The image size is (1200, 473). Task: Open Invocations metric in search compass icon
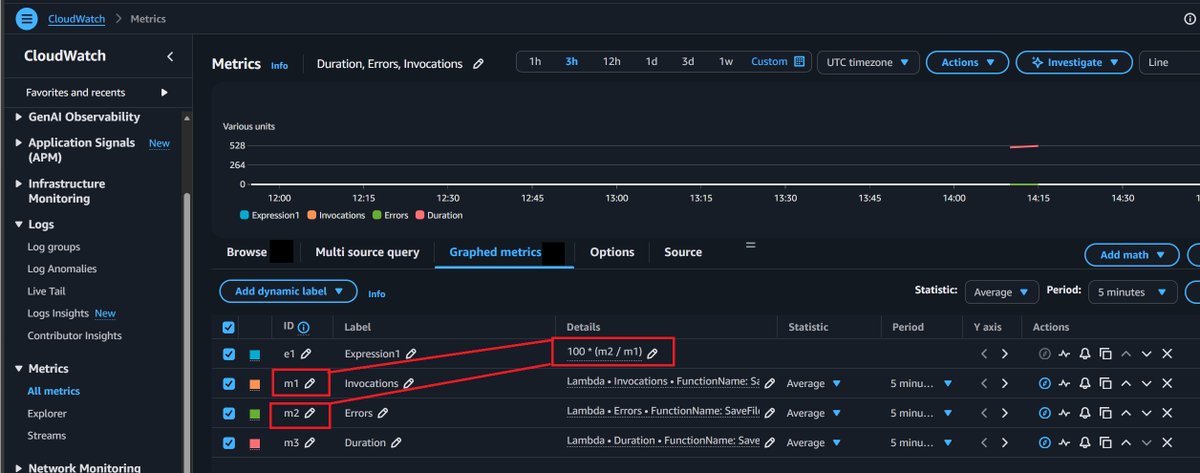(1045, 383)
